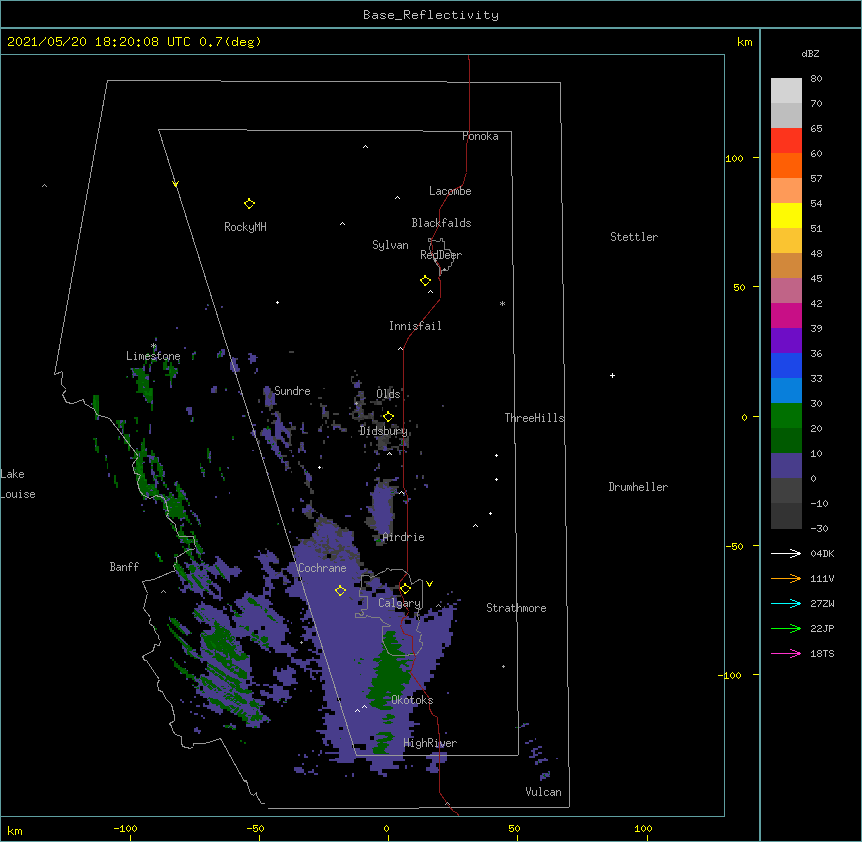Click the Didsbury label
The image size is (862, 842).
click(x=384, y=431)
